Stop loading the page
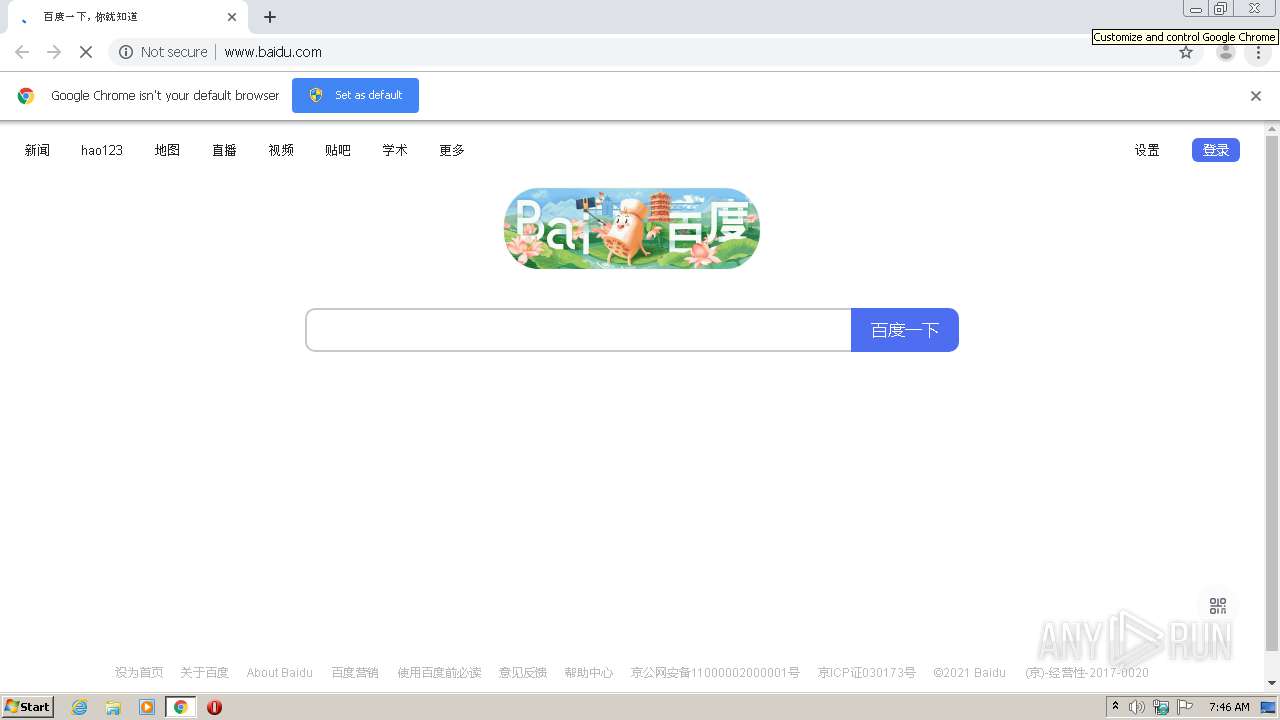The height and width of the screenshot is (720, 1280). tap(86, 52)
